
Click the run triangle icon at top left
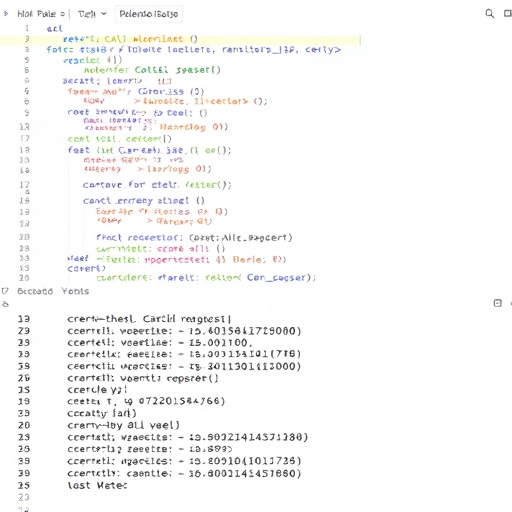pos(6,14)
